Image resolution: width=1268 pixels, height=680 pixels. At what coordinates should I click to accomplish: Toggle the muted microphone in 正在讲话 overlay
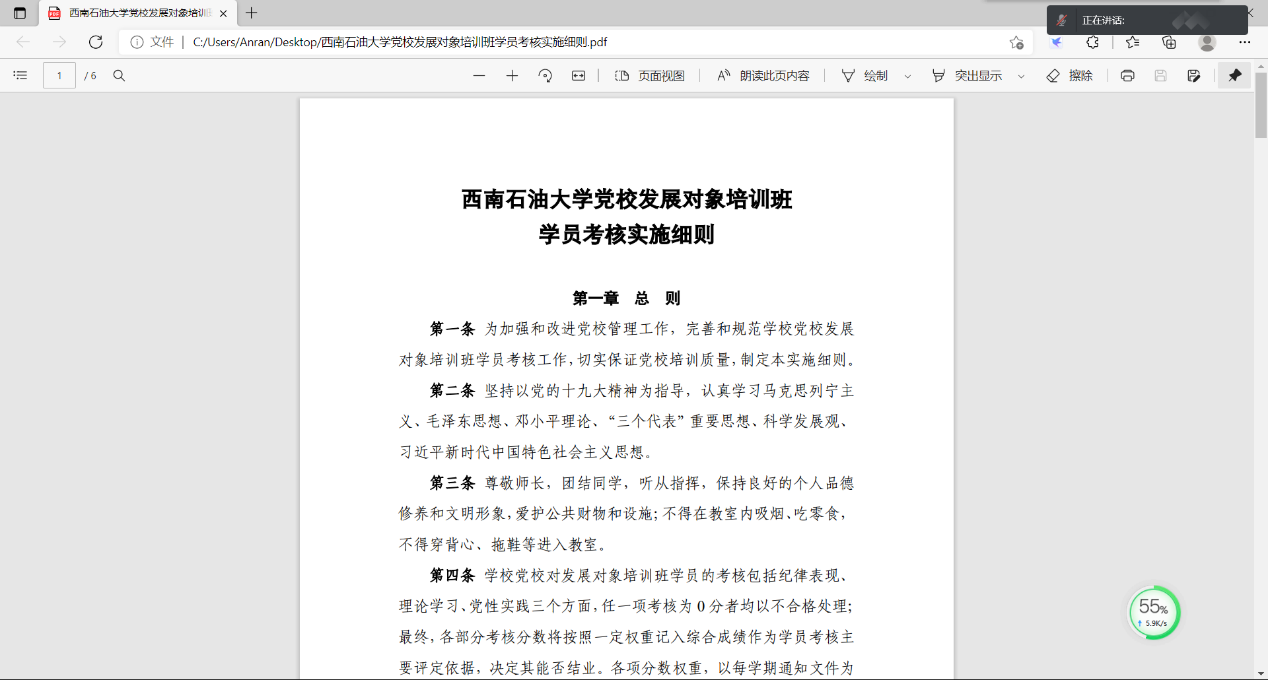(x=1062, y=20)
